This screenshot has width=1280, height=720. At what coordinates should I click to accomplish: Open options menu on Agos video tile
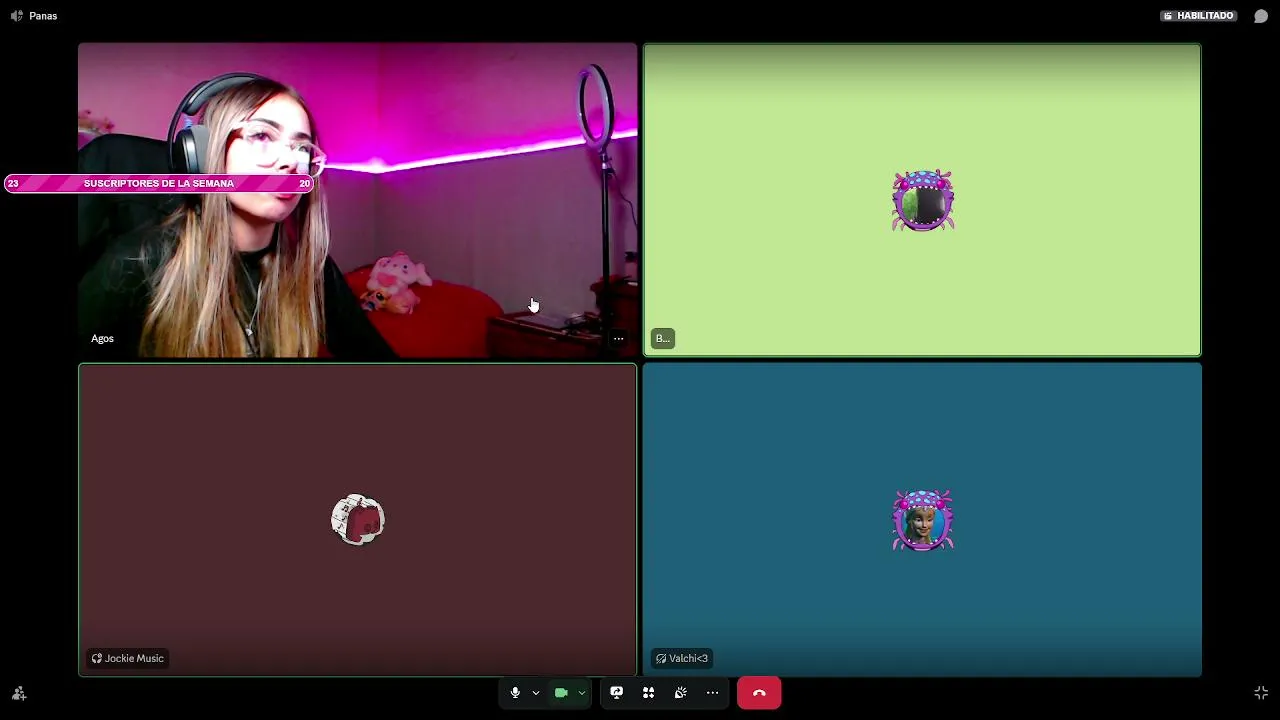[618, 339]
